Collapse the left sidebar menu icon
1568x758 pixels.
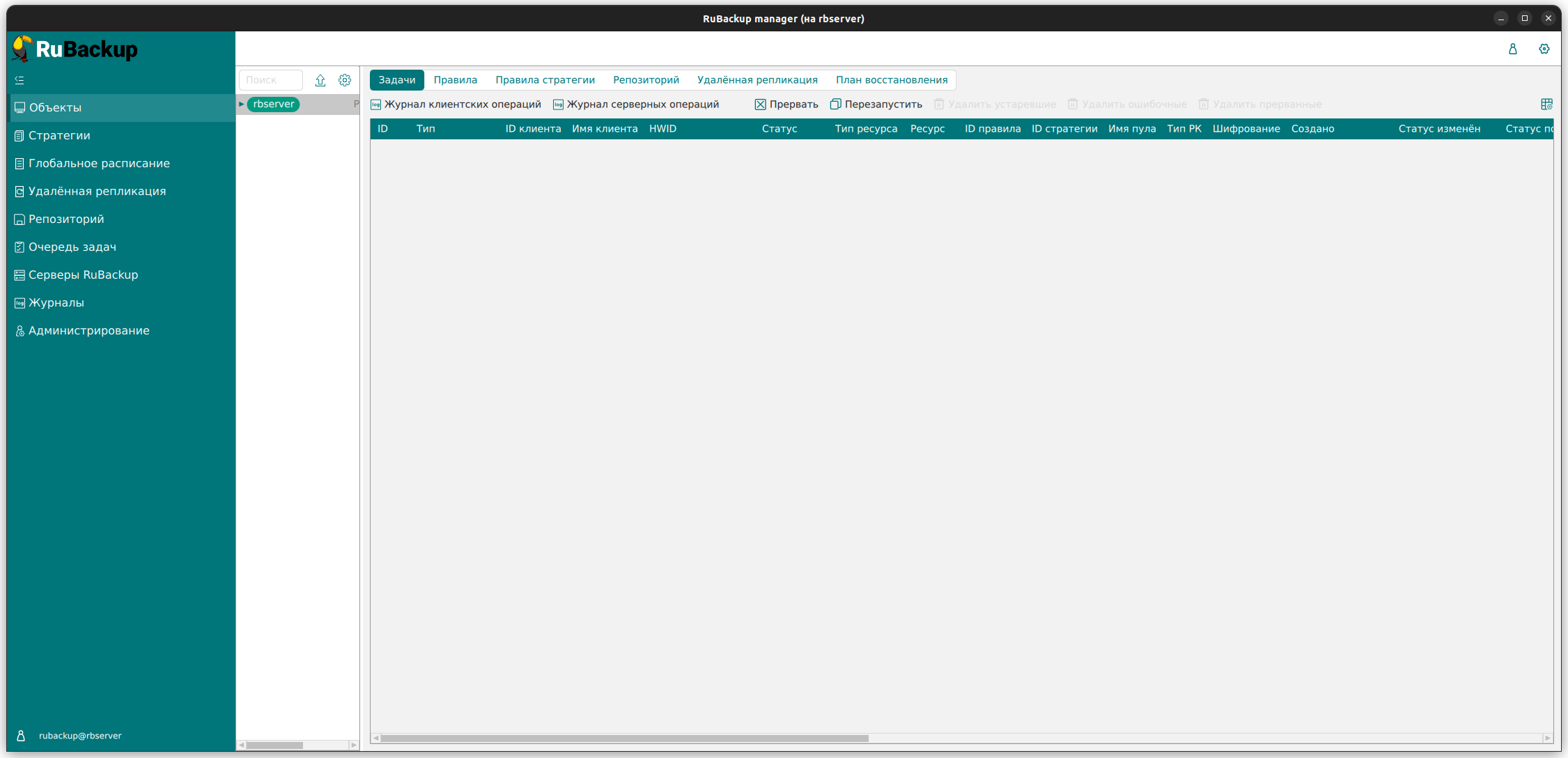click(20, 80)
